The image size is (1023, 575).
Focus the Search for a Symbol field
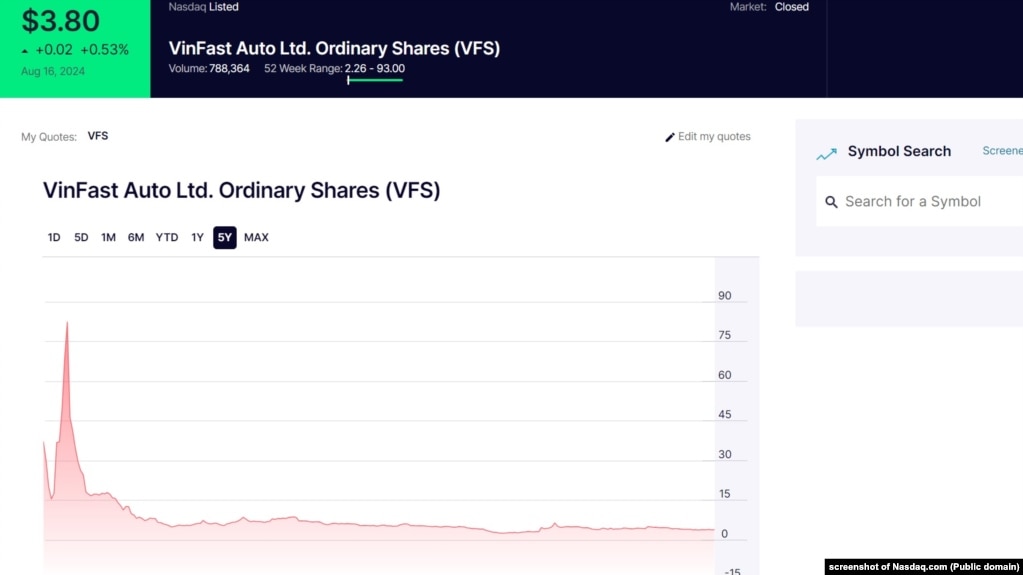[920, 202]
